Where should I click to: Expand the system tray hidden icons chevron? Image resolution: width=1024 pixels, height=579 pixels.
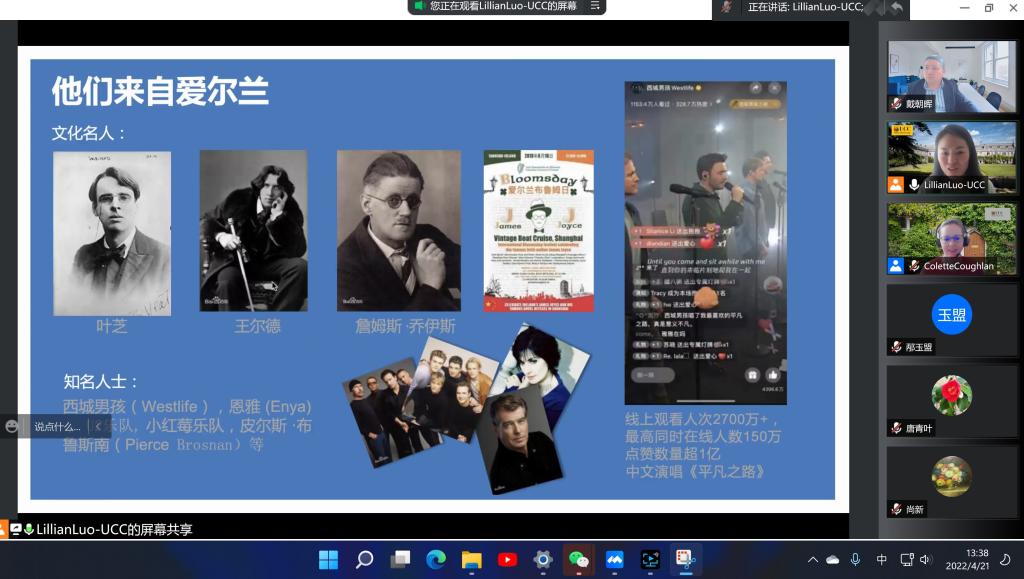tap(813, 559)
